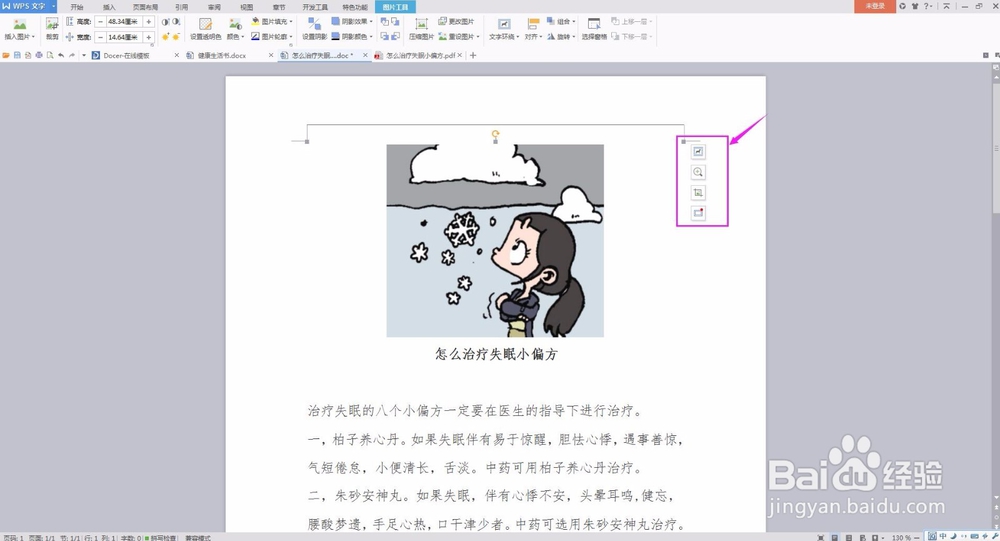
Task: Switch to the 插入 ribbon tab
Action: pyautogui.click(x=109, y=7)
